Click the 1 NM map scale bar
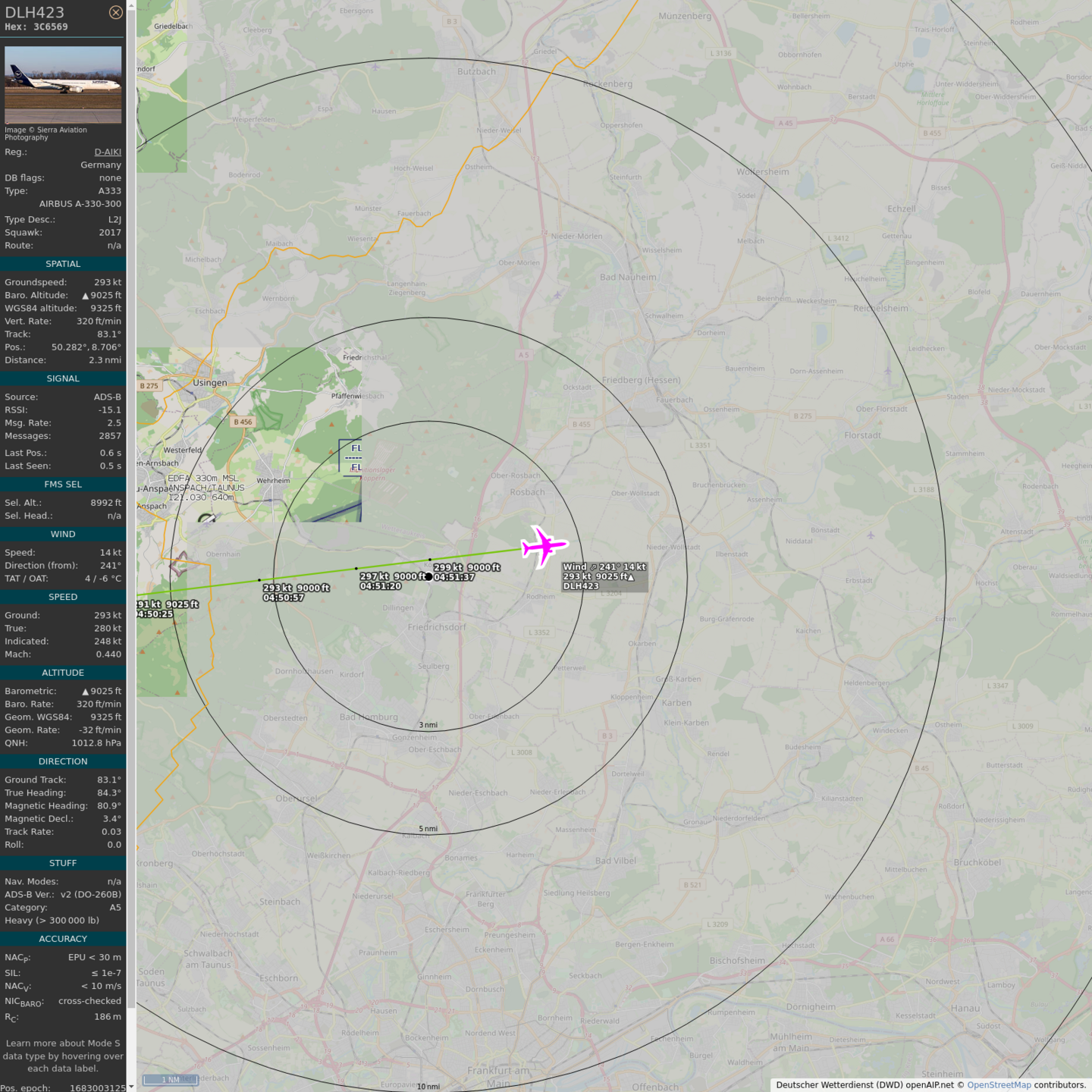The image size is (1092, 1092). [x=170, y=1080]
